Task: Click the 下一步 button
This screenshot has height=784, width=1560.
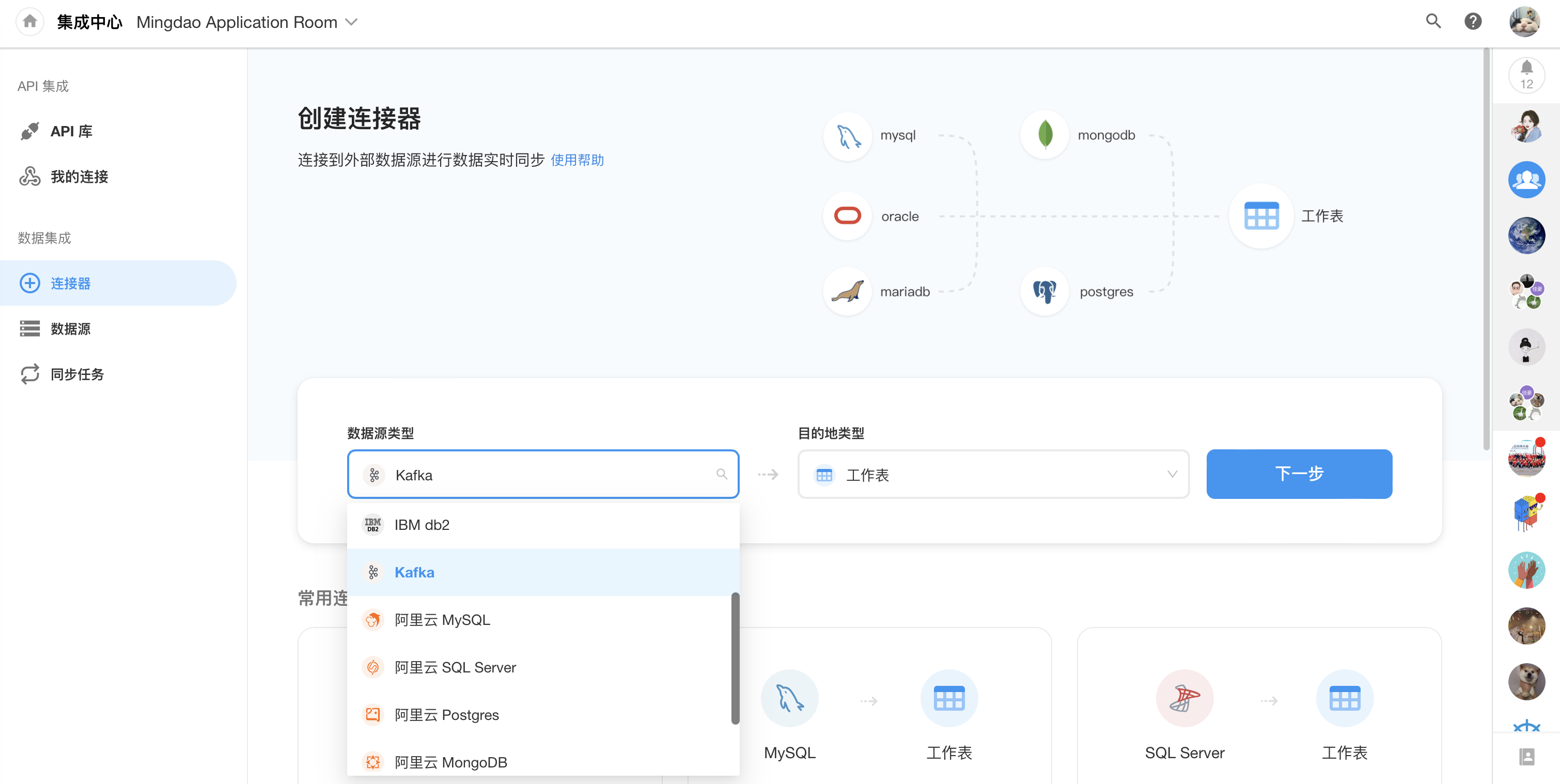Action: click(x=1299, y=474)
